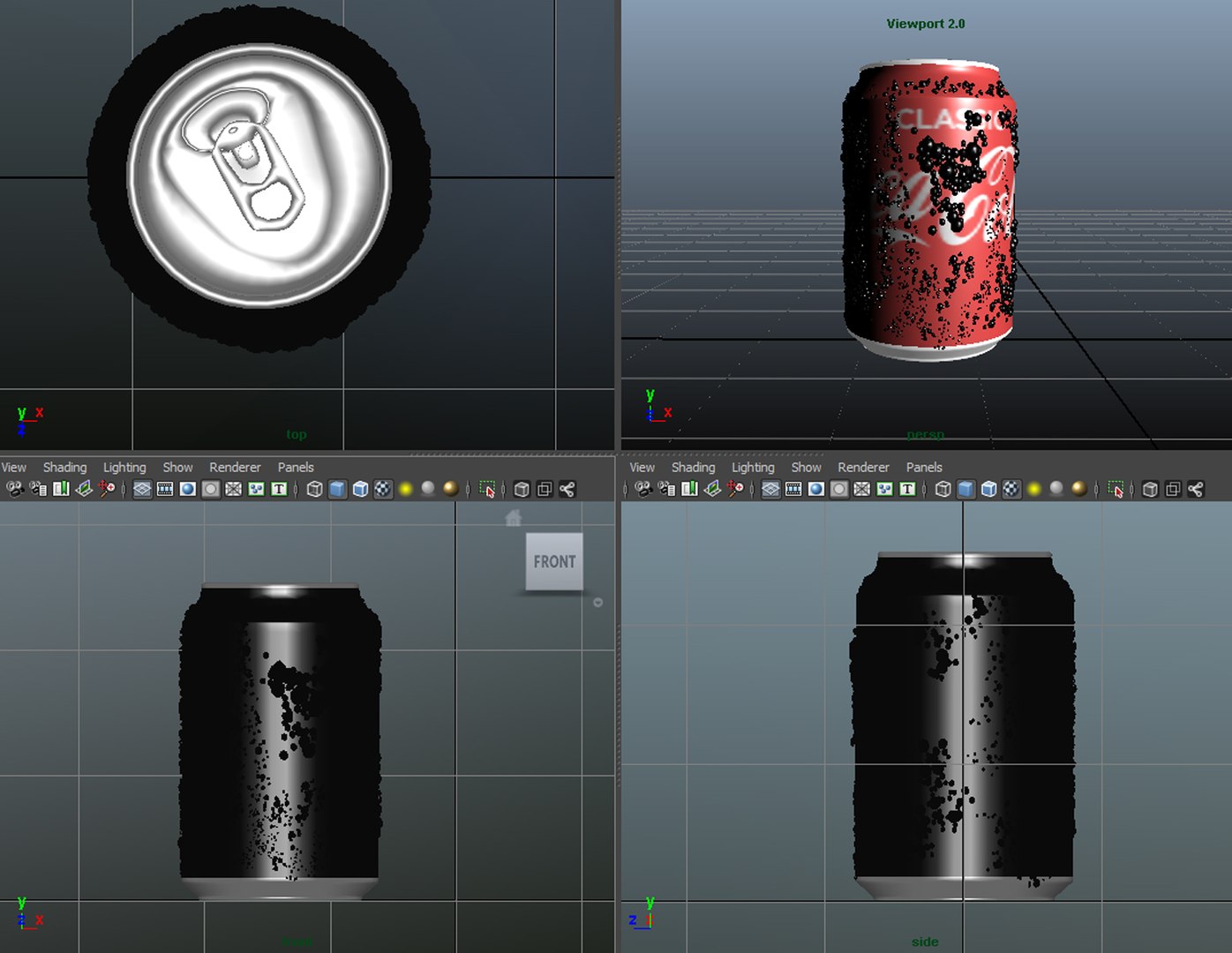Collapse side panel toolbar via leftmost handle

[625, 489]
